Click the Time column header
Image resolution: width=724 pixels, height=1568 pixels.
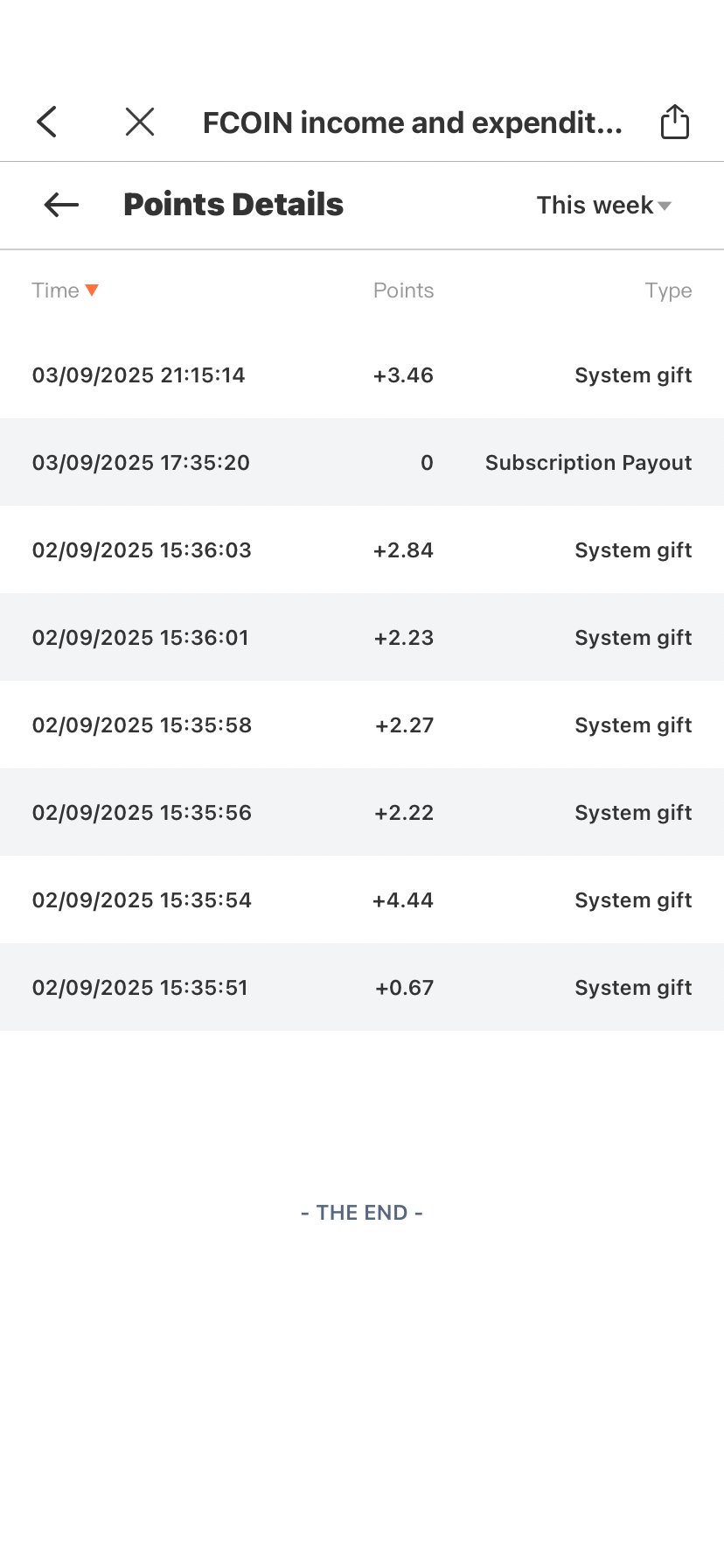tap(56, 290)
